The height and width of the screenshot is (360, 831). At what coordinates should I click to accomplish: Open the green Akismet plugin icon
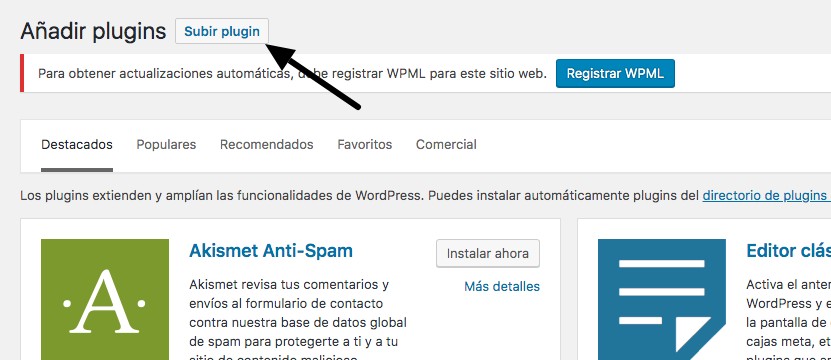point(105,300)
